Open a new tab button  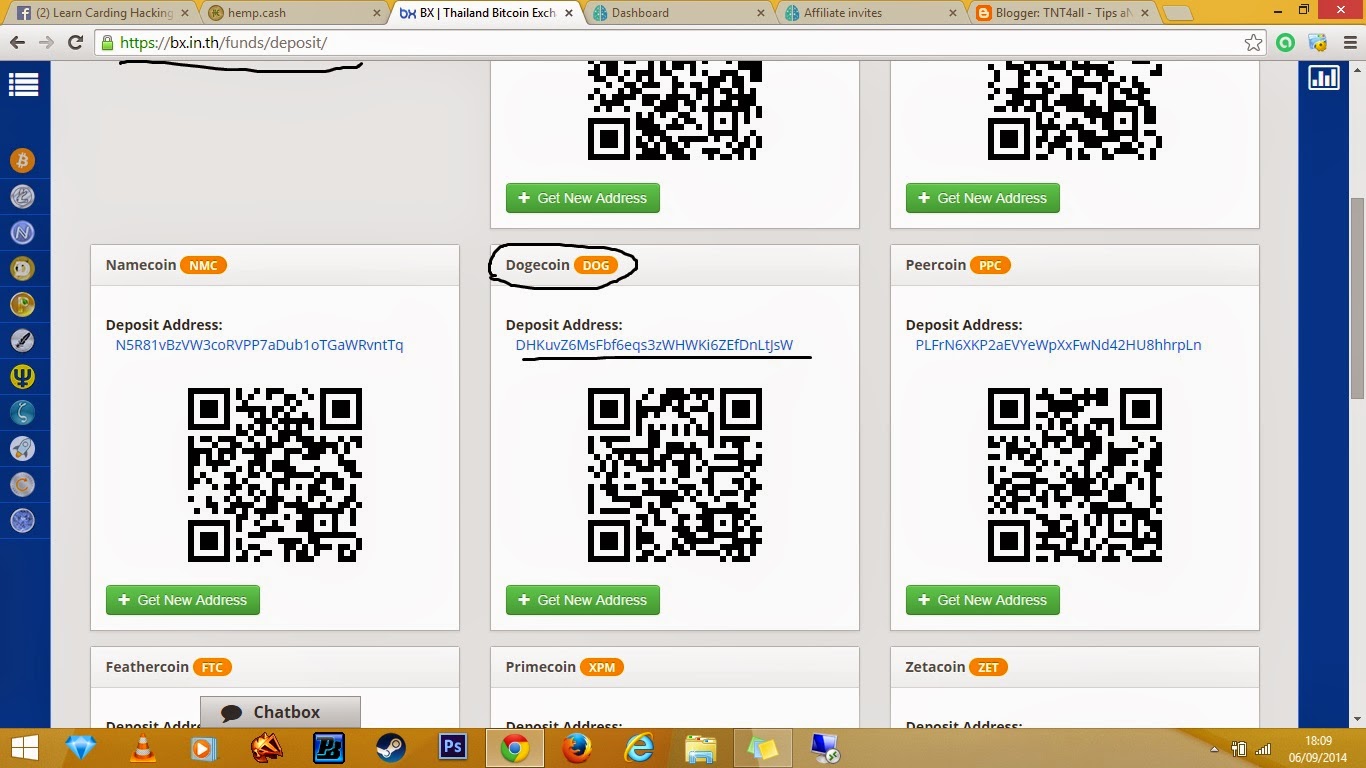point(1179,14)
